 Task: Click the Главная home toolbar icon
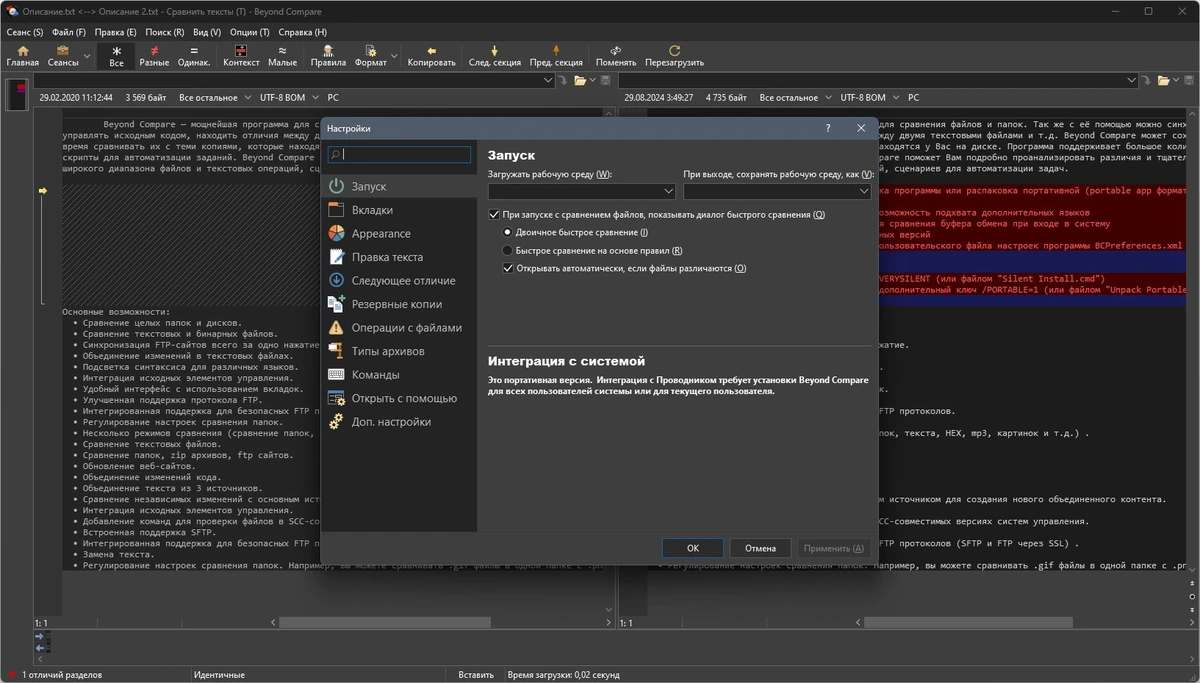[x=22, y=56]
